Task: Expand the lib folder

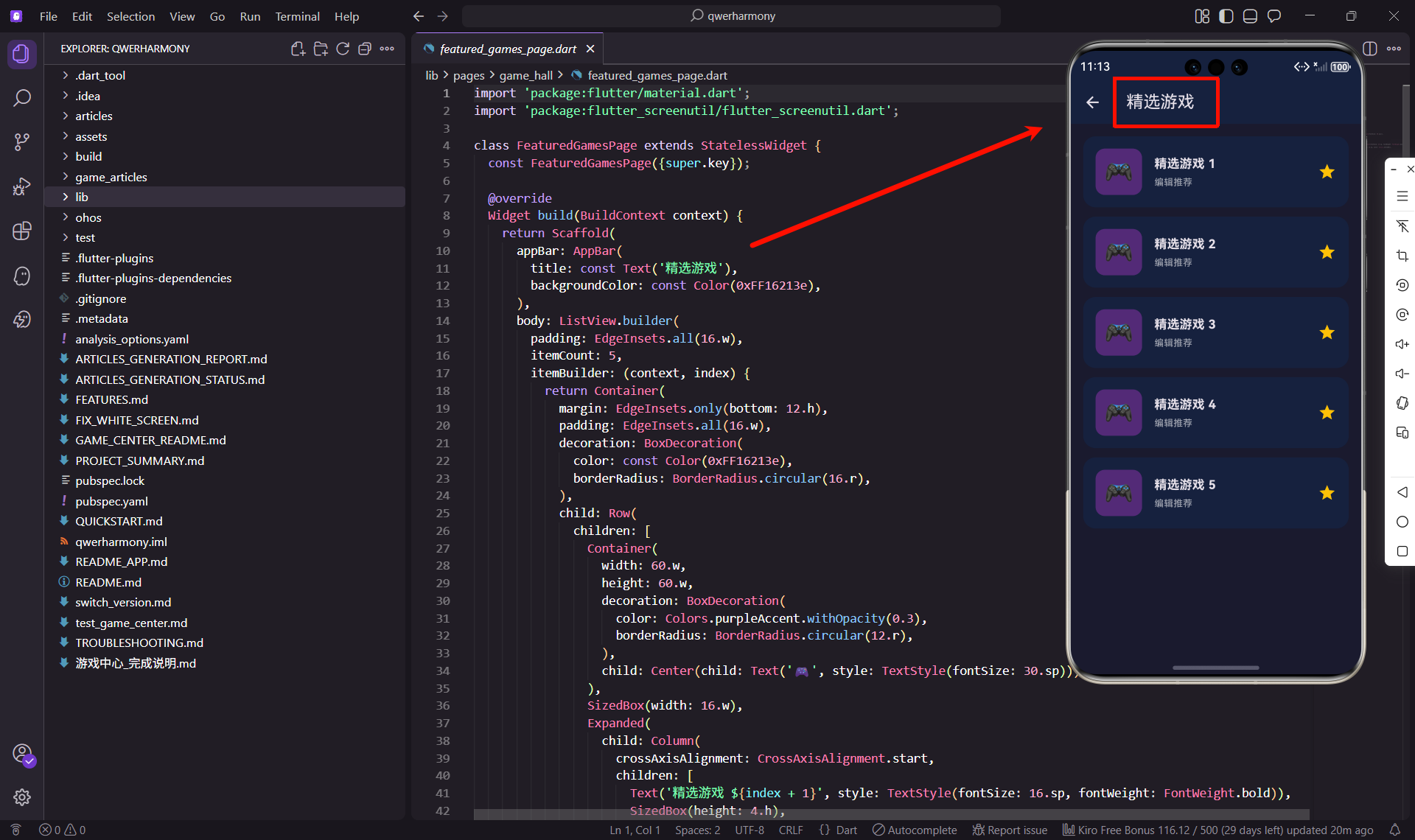Action: pos(82,197)
